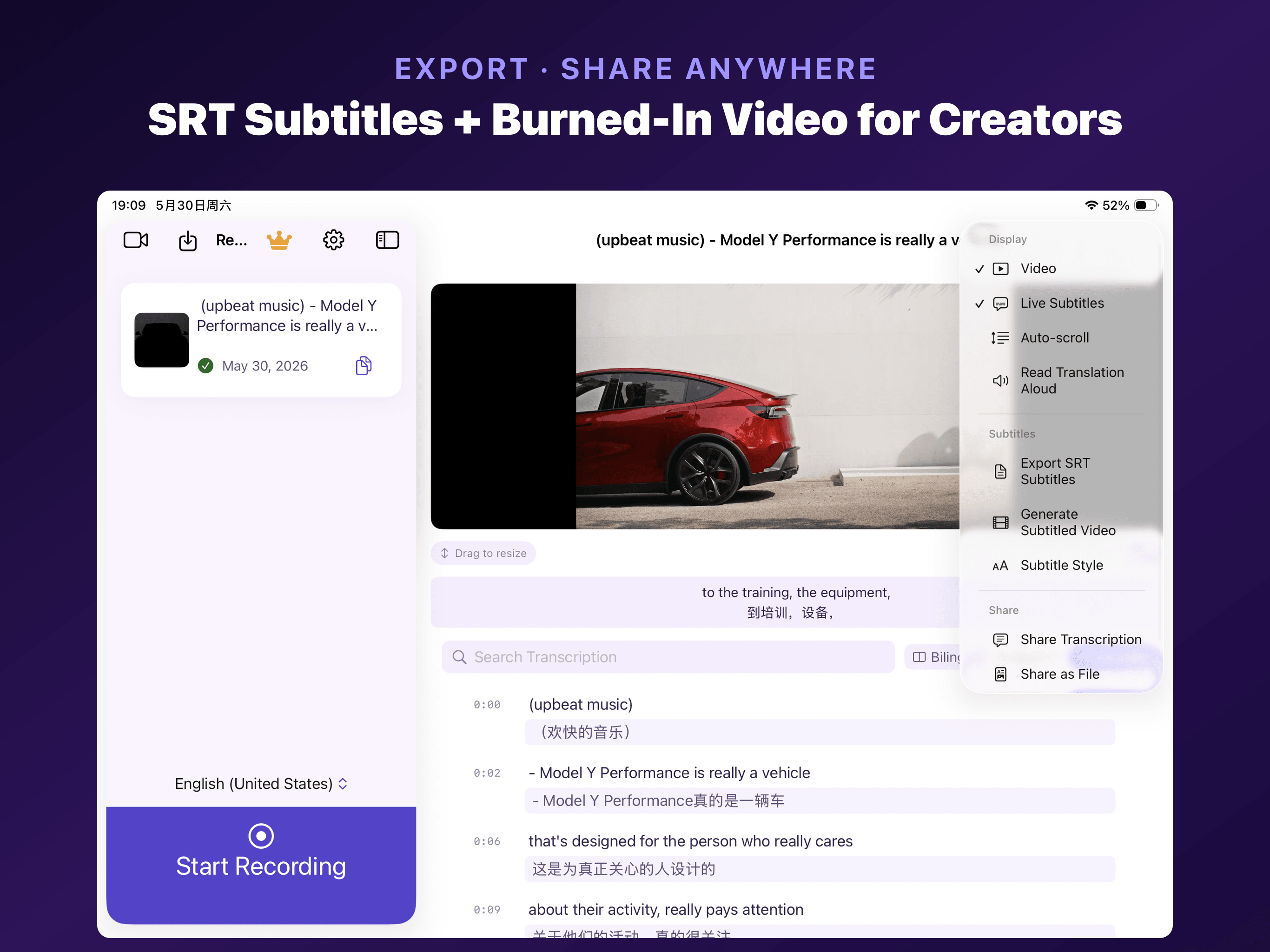Click "这是为真正关心的人设计的" translation
1270x952 pixels.
pos(820,869)
